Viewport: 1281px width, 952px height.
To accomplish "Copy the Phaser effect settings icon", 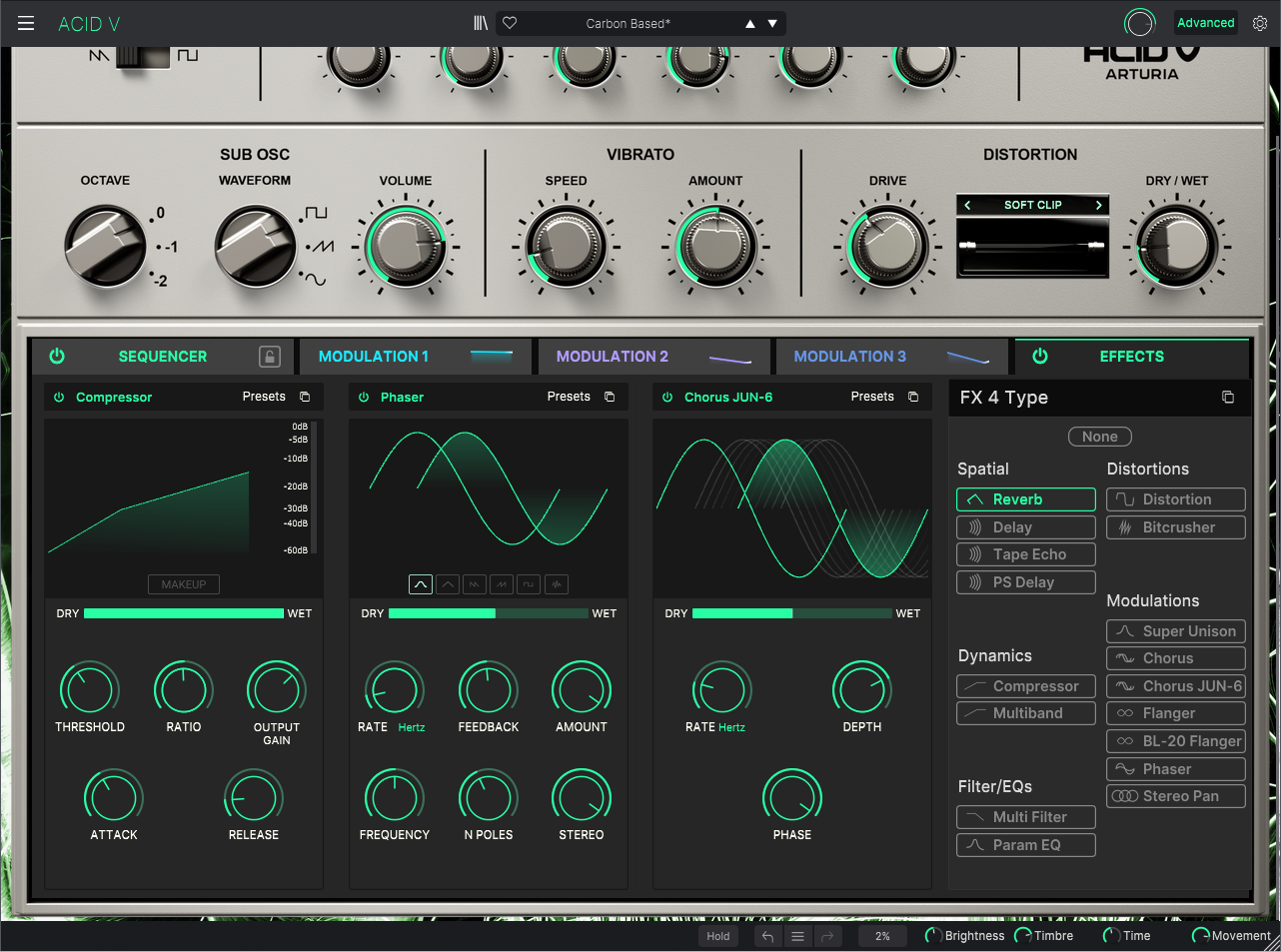I will coord(610,397).
